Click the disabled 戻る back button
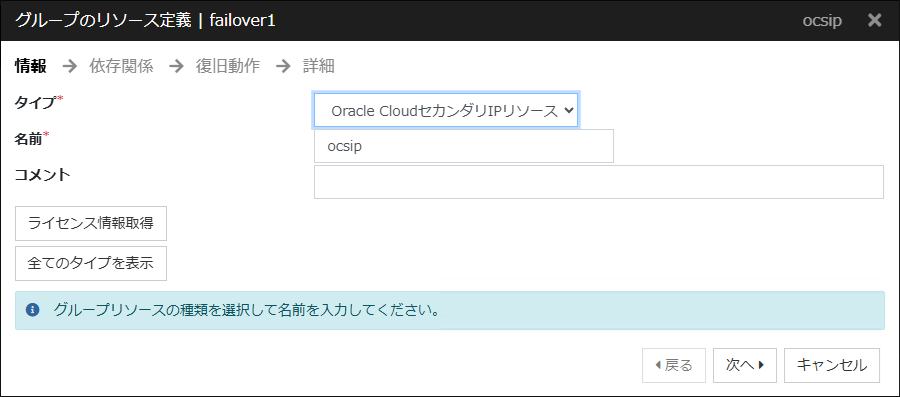The height and width of the screenshot is (397, 900). (674, 365)
